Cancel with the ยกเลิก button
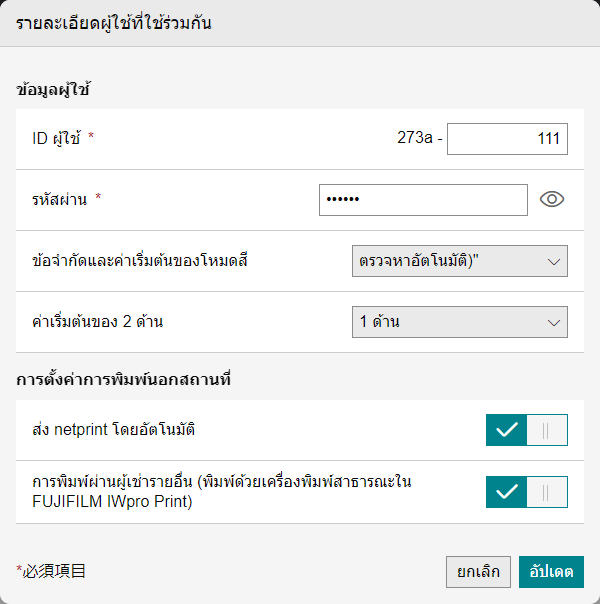 pyautogui.click(x=478, y=572)
